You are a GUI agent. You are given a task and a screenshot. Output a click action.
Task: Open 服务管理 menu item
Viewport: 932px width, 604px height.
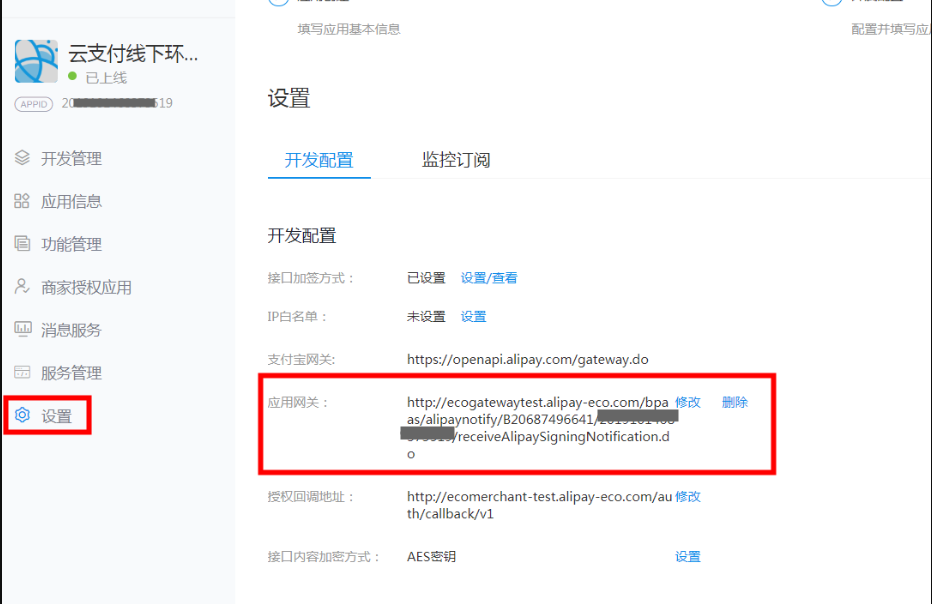tap(71, 373)
